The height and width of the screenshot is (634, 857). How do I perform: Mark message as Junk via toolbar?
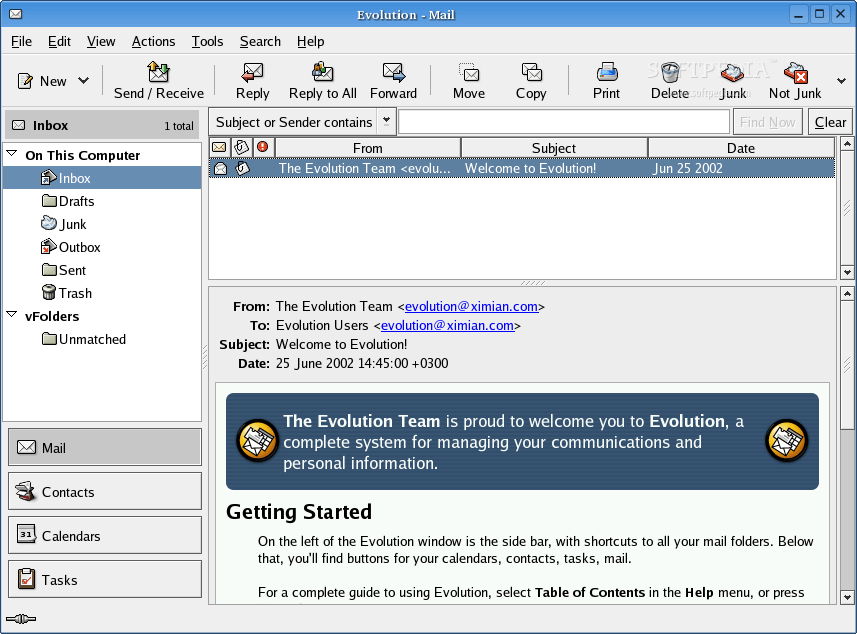pos(733,72)
